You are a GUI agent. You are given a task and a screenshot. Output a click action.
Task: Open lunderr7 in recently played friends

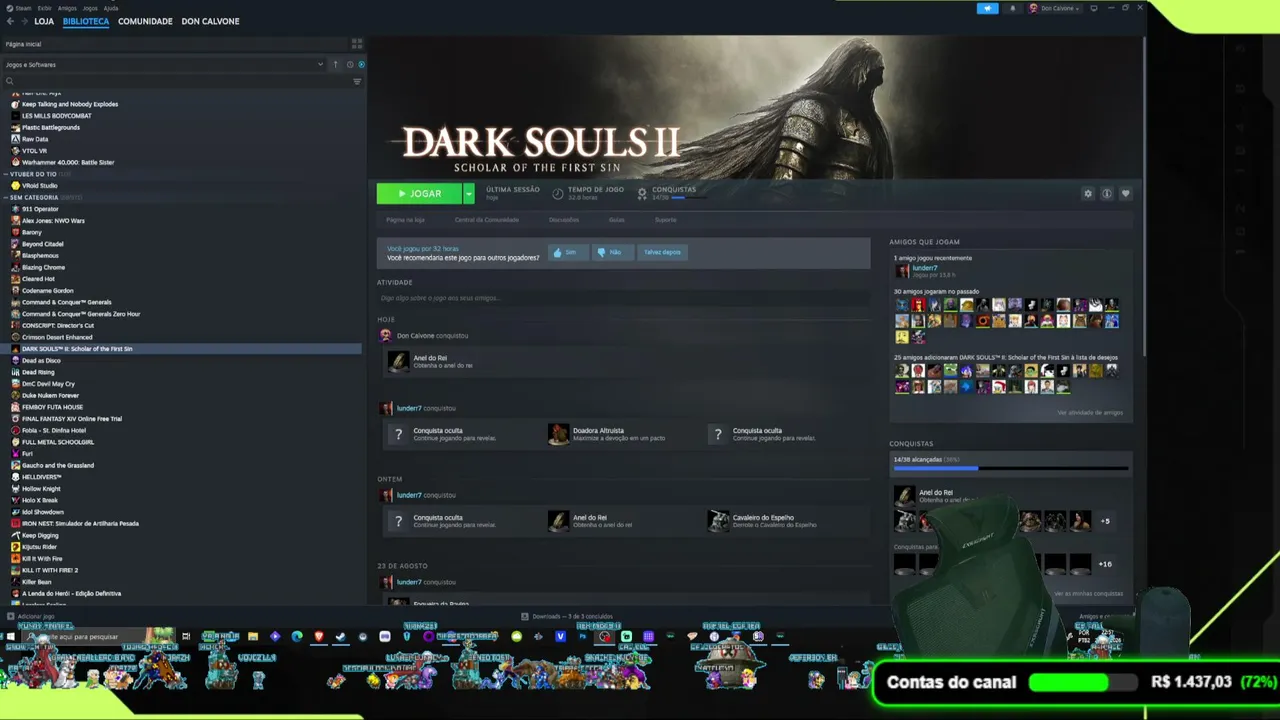[x=925, y=268]
